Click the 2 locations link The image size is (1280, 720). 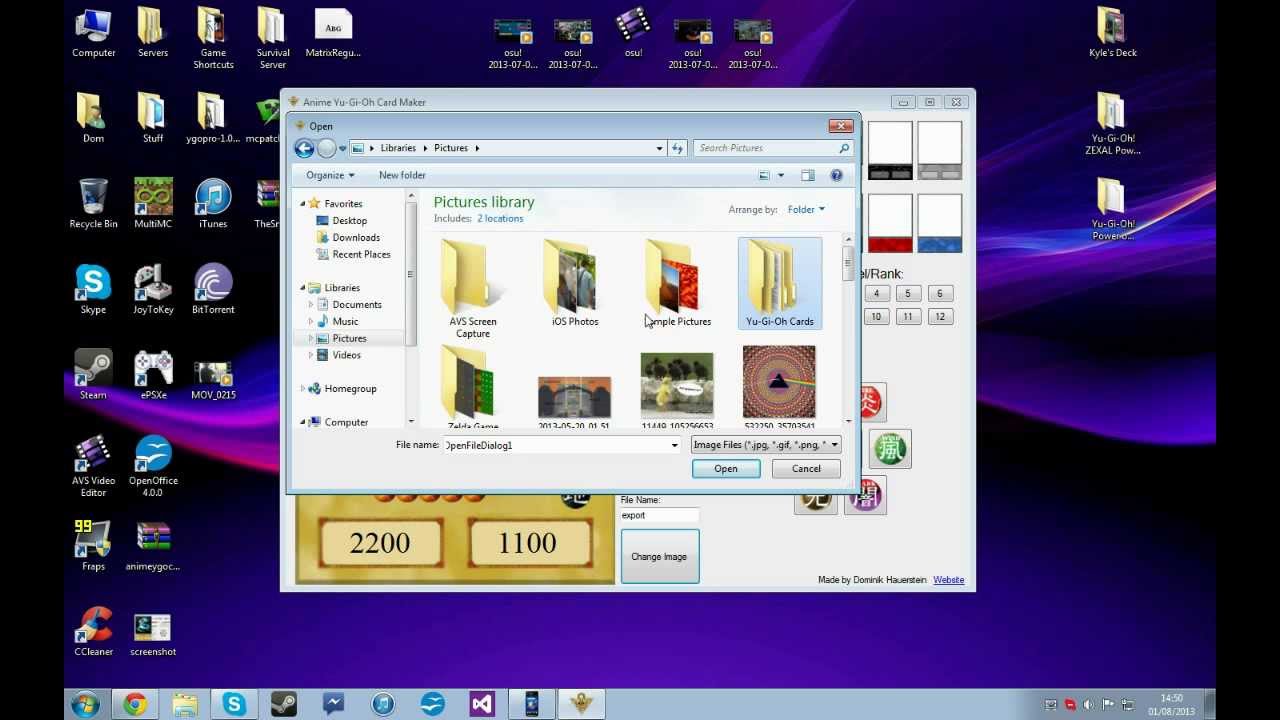point(500,218)
